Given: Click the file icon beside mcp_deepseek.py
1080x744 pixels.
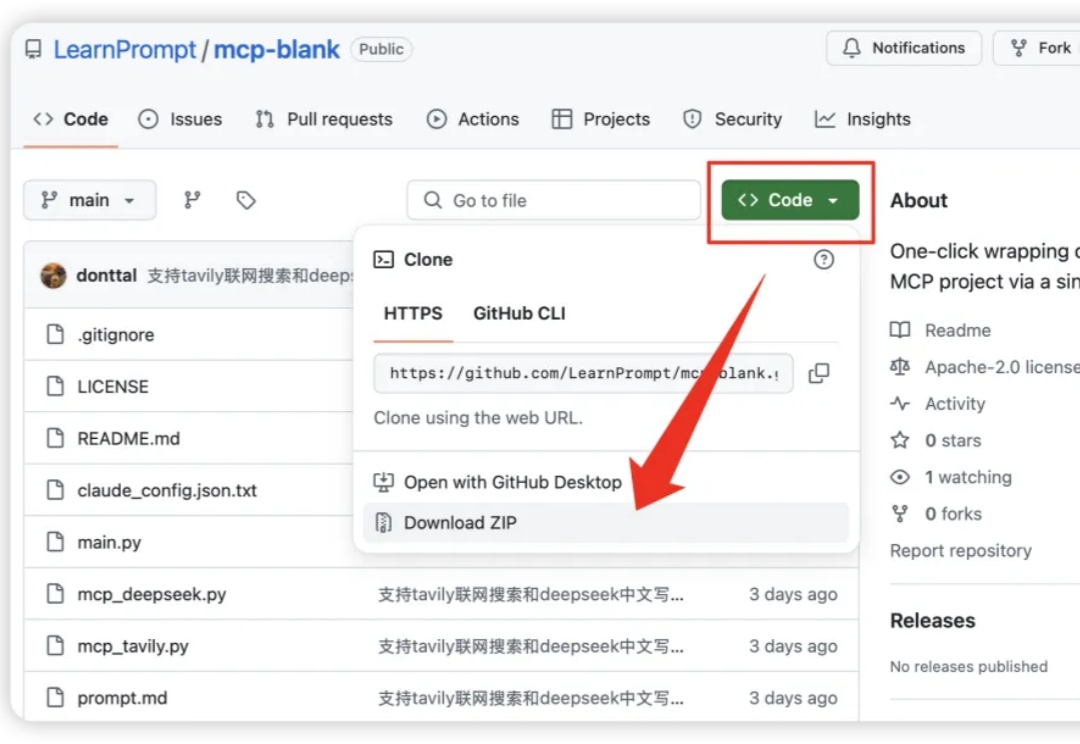Looking at the screenshot, I should click(x=55, y=594).
